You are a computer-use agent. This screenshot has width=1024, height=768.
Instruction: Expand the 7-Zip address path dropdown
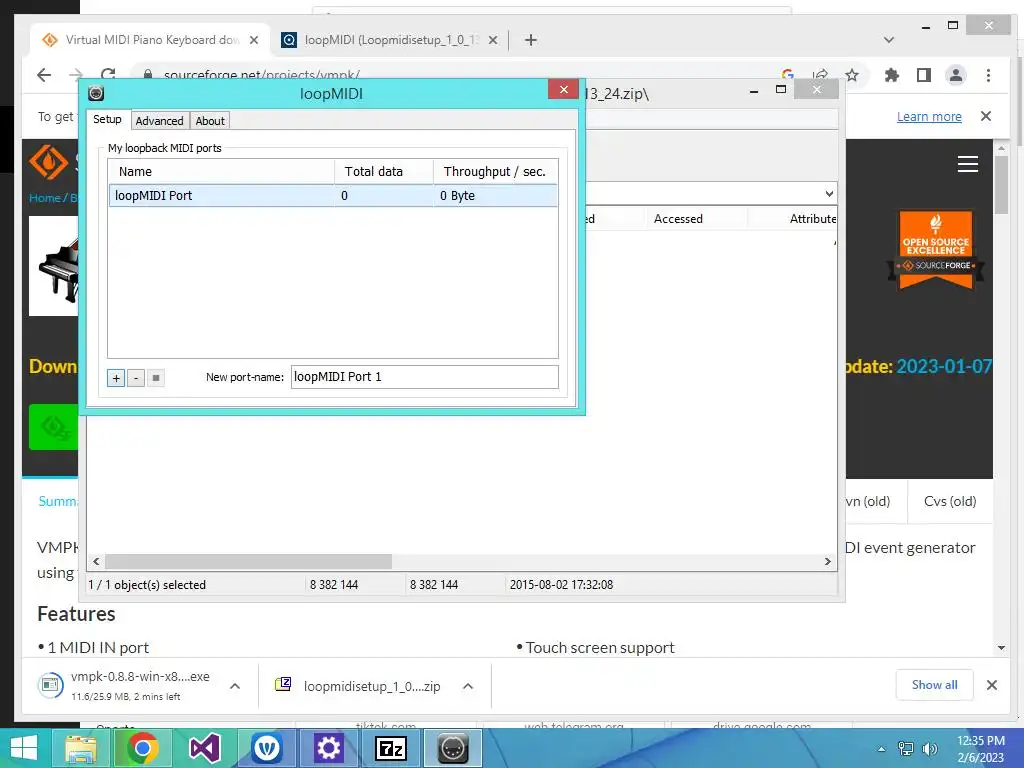coord(829,193)
